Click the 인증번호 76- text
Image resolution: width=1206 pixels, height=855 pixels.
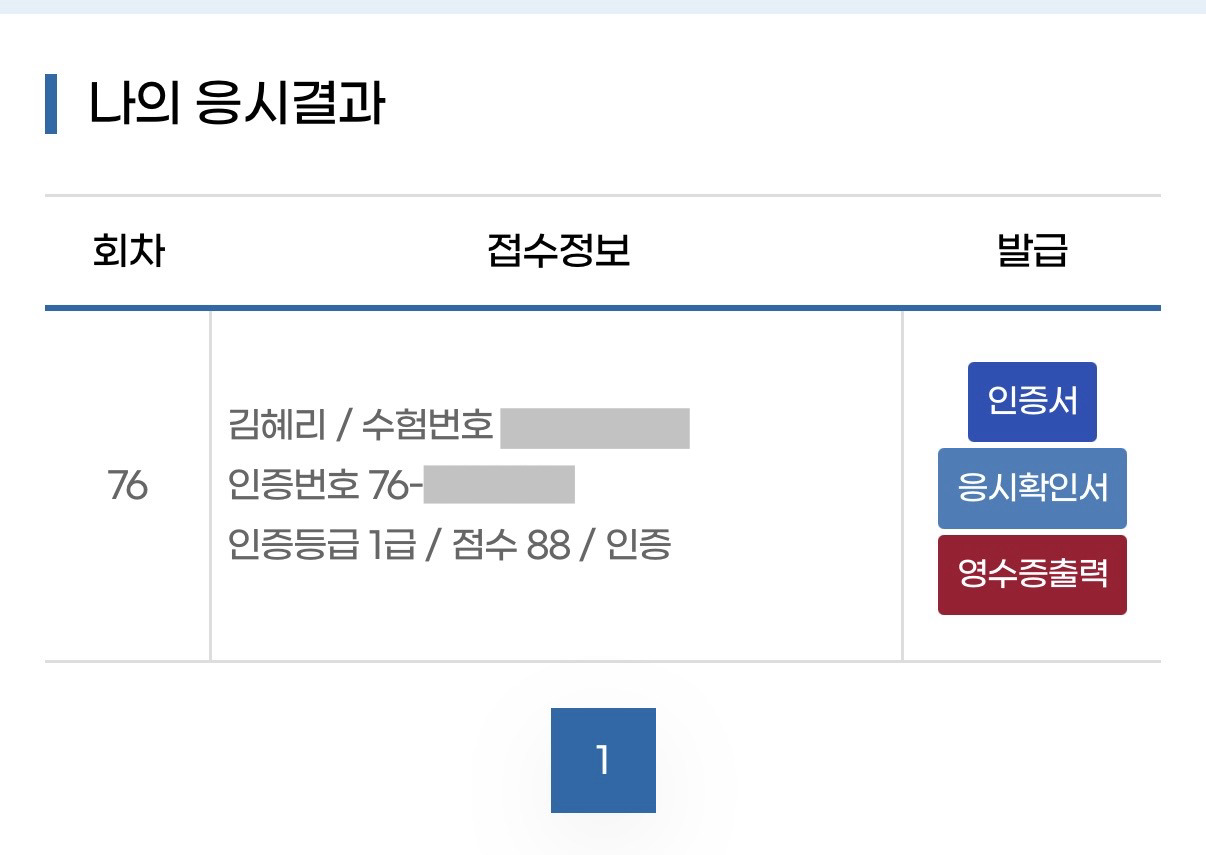[325, 486]
